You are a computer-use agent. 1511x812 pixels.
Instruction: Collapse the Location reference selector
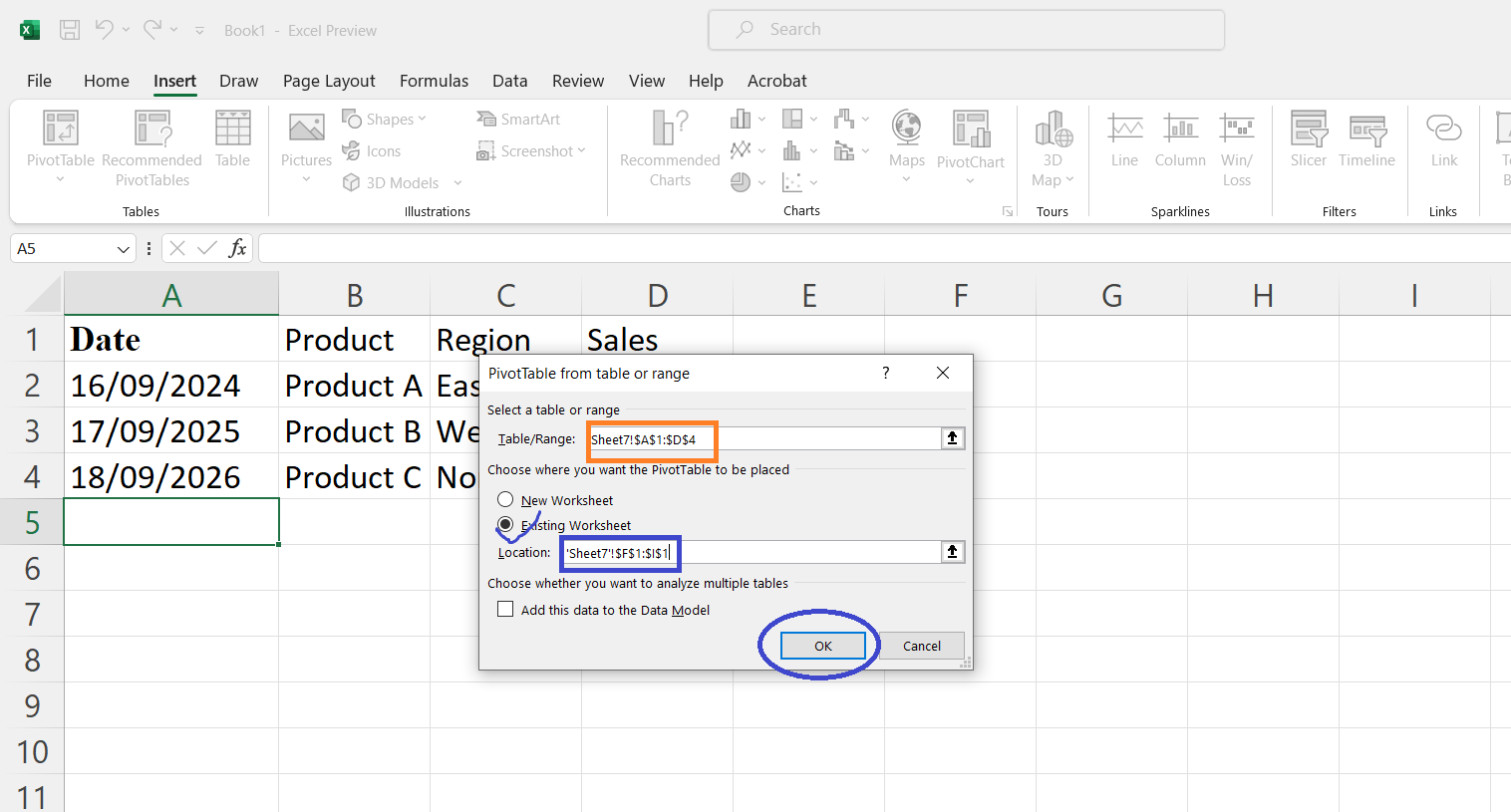(953, 552)
